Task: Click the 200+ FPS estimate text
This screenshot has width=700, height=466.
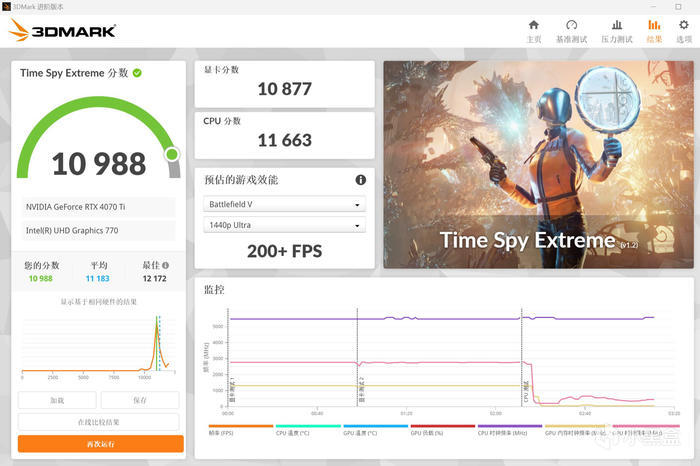Action: (x=284, y=251)
